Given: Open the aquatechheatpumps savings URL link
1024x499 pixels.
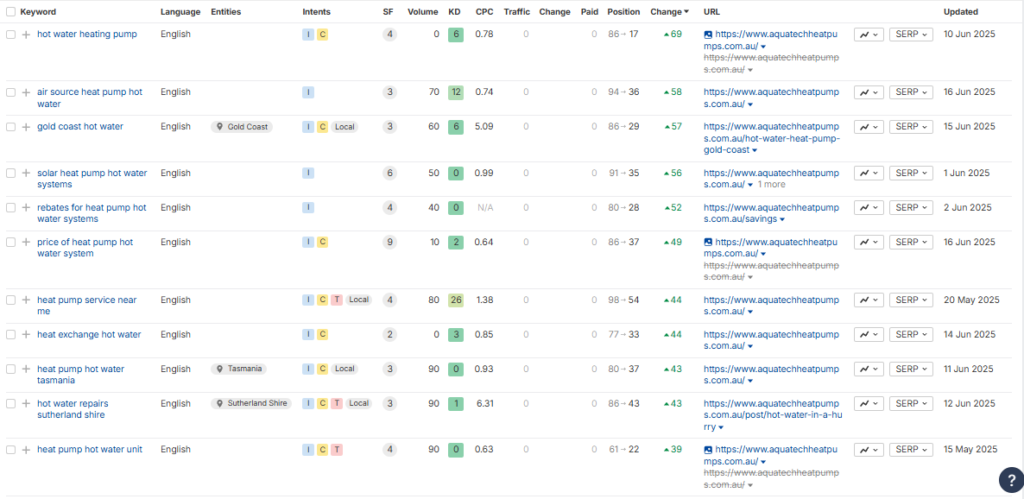Looking at the screenshot, I should coord(771,214).
